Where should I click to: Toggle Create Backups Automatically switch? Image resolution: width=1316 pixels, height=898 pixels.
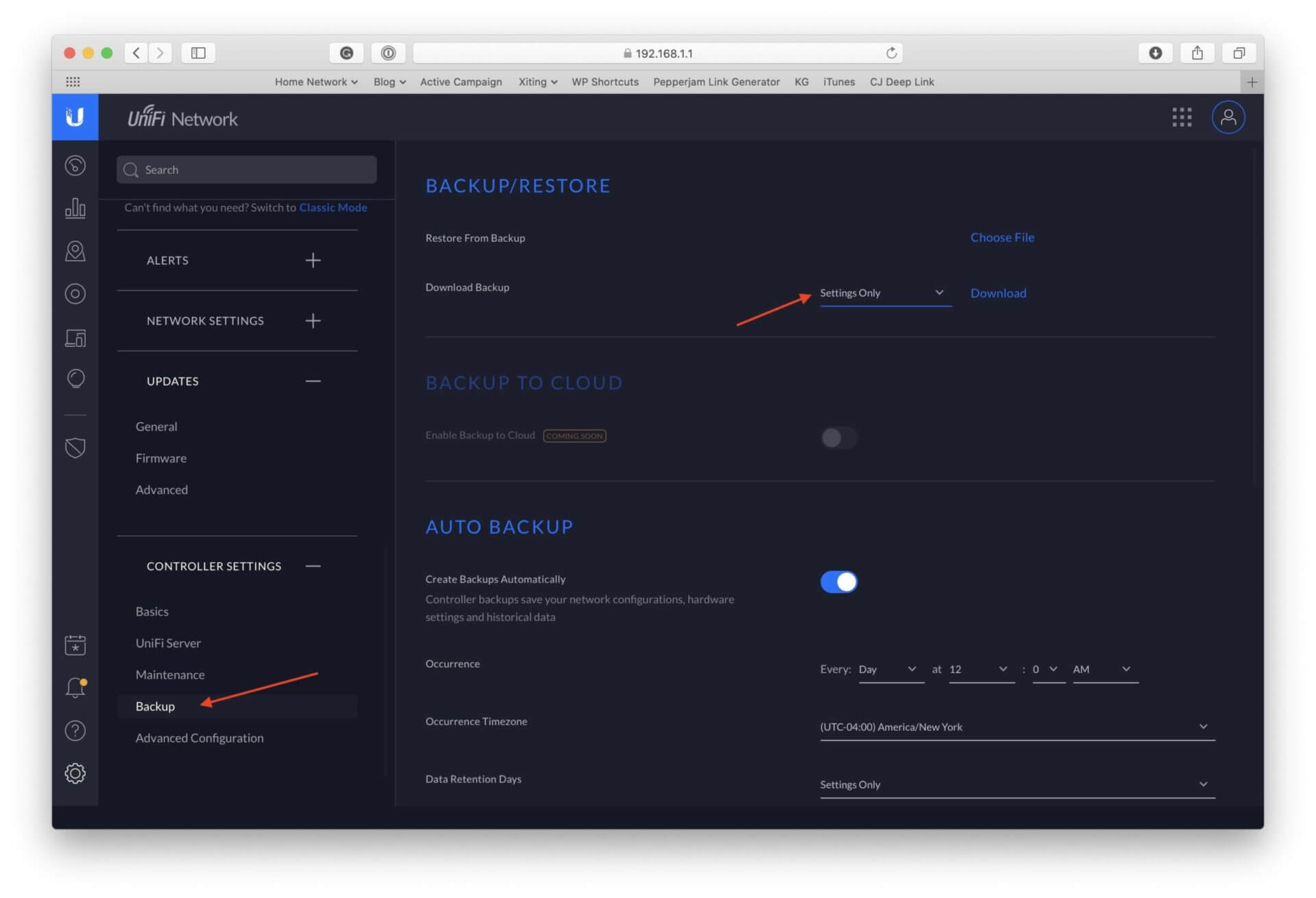click(x=839, y=582)
